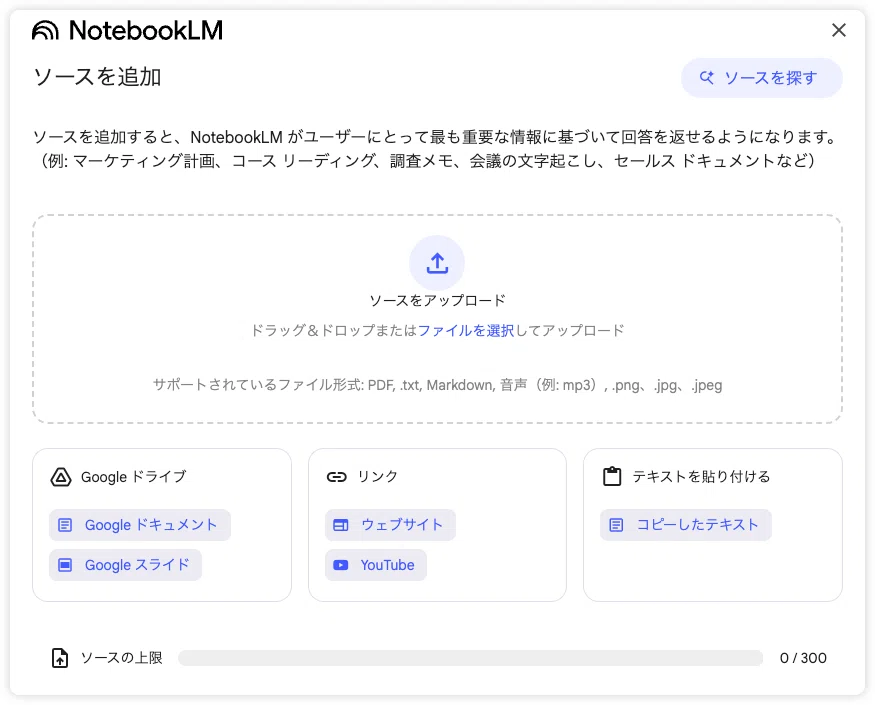Select the コピーしたテキスト chip
Viewport: 875px width, 705px height.
pos(685,525)
